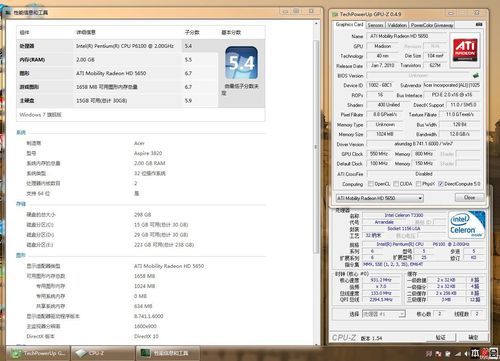Click the performance window scrollbar up arrow

point(316,24)
